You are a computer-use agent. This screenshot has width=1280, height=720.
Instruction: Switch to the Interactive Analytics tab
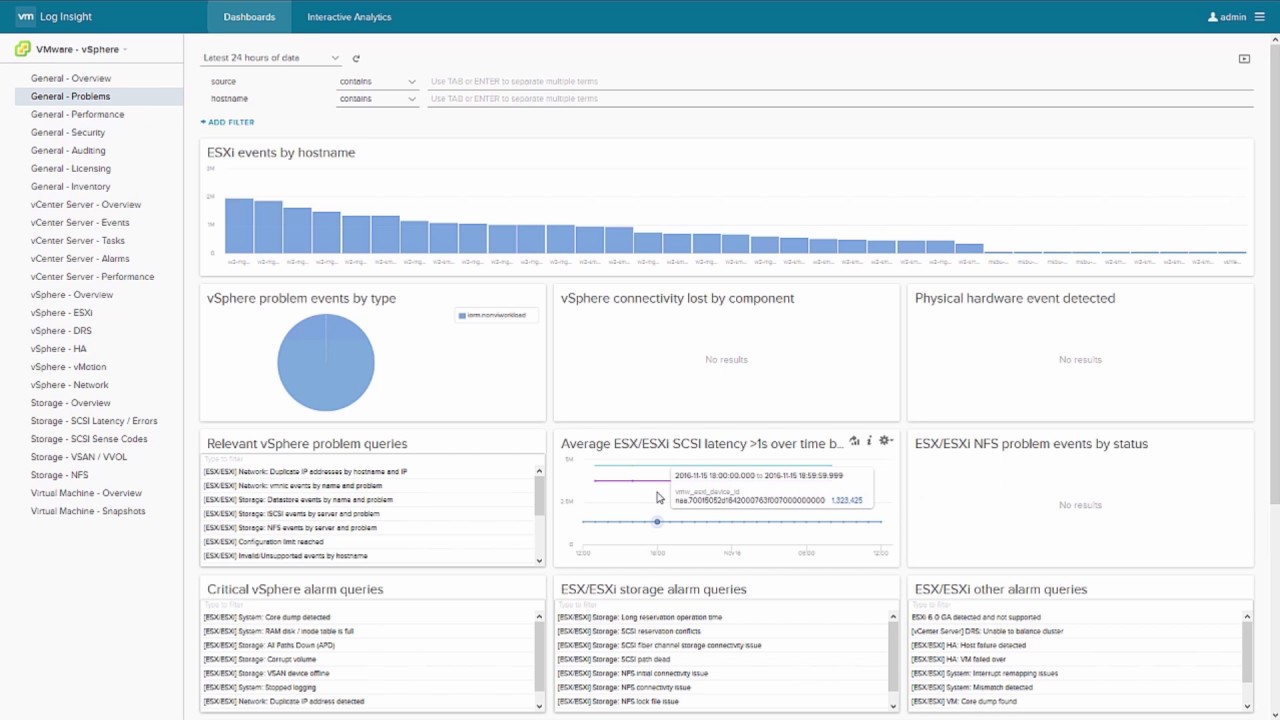[x=349, y=17]
